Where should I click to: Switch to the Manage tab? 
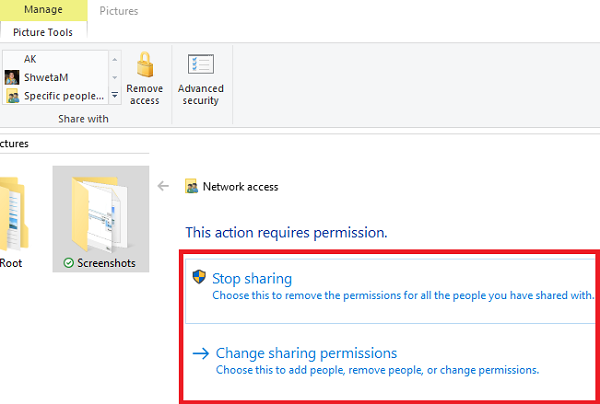42,11
